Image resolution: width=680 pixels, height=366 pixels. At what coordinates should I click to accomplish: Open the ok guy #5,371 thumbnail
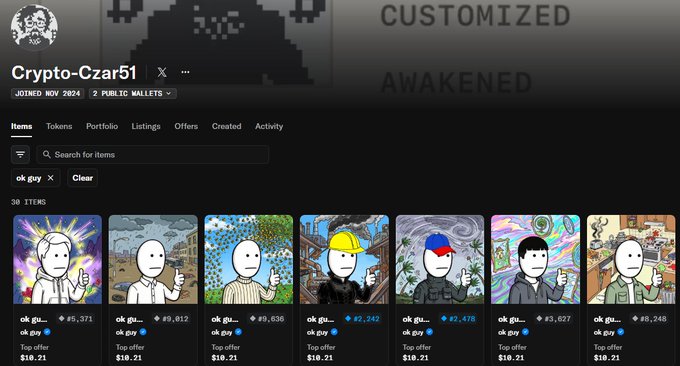58,259
